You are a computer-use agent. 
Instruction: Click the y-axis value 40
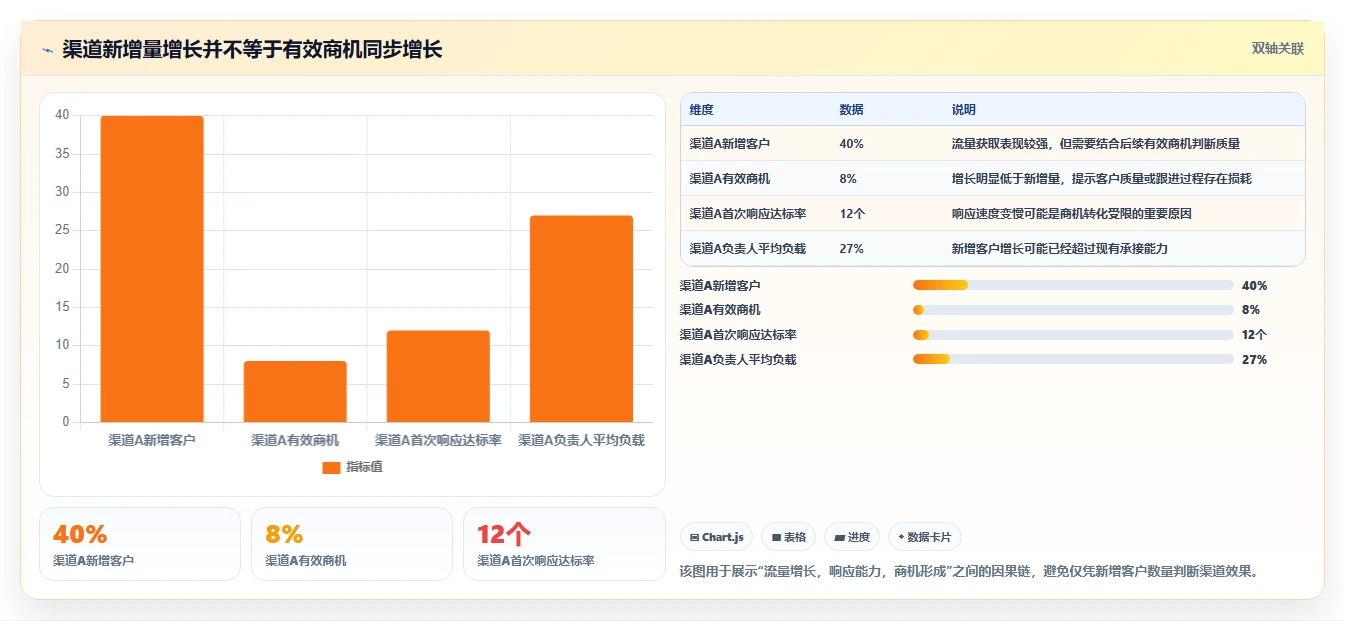62,115
